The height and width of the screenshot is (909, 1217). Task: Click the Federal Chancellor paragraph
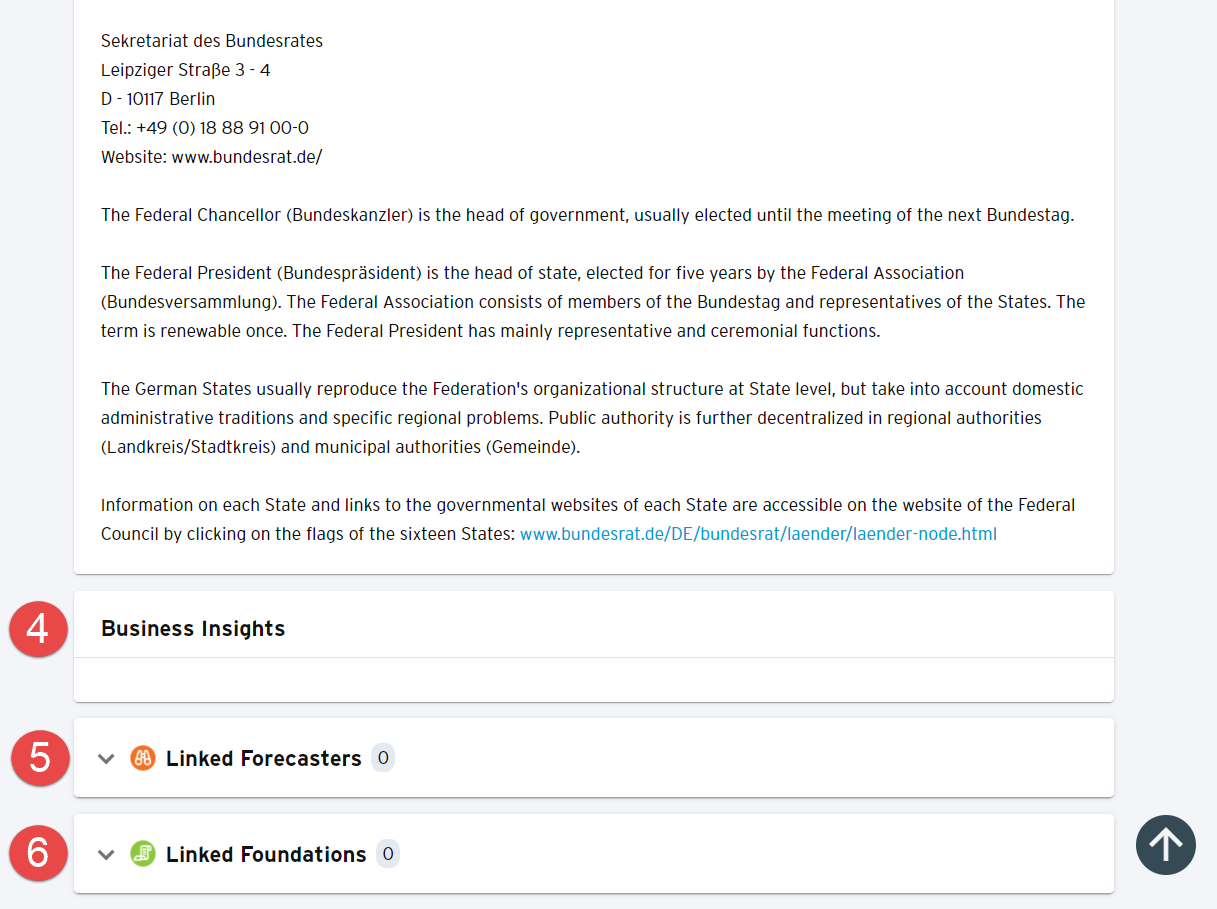pyautogui.click(x=588, y=215)
